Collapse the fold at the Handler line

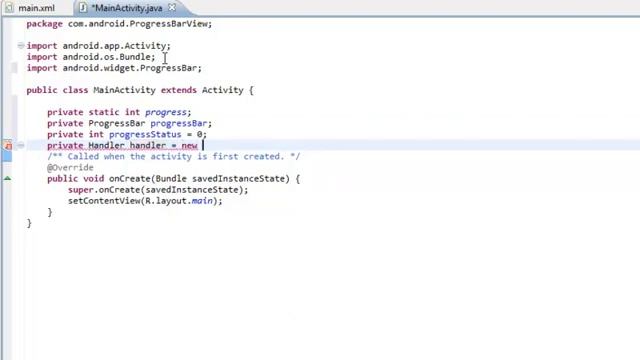point(21,145)
